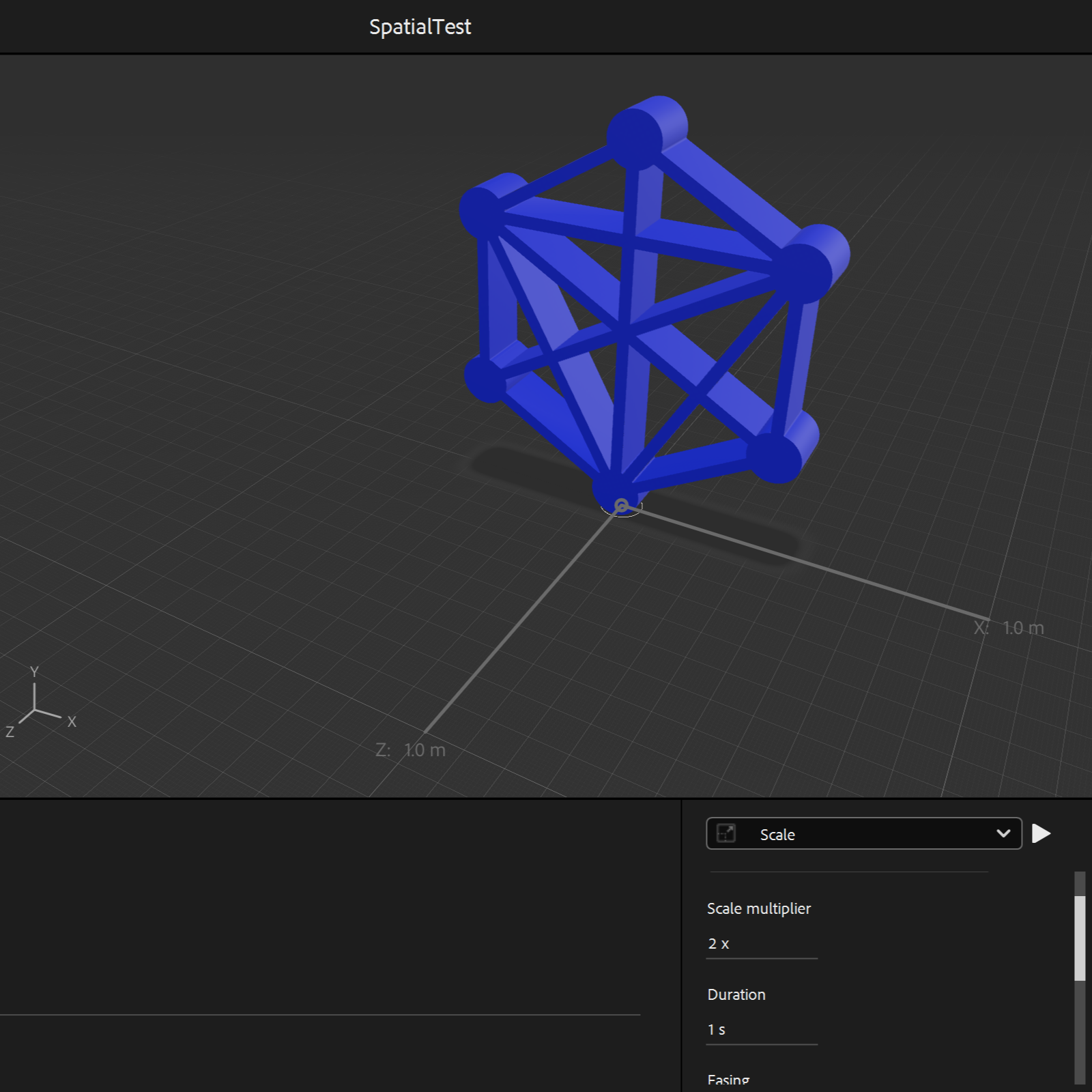The height and width of the screenshot is (1092, 1092).
Task: Click the SpatialTest project title
Action: click(x=420, y=27)
